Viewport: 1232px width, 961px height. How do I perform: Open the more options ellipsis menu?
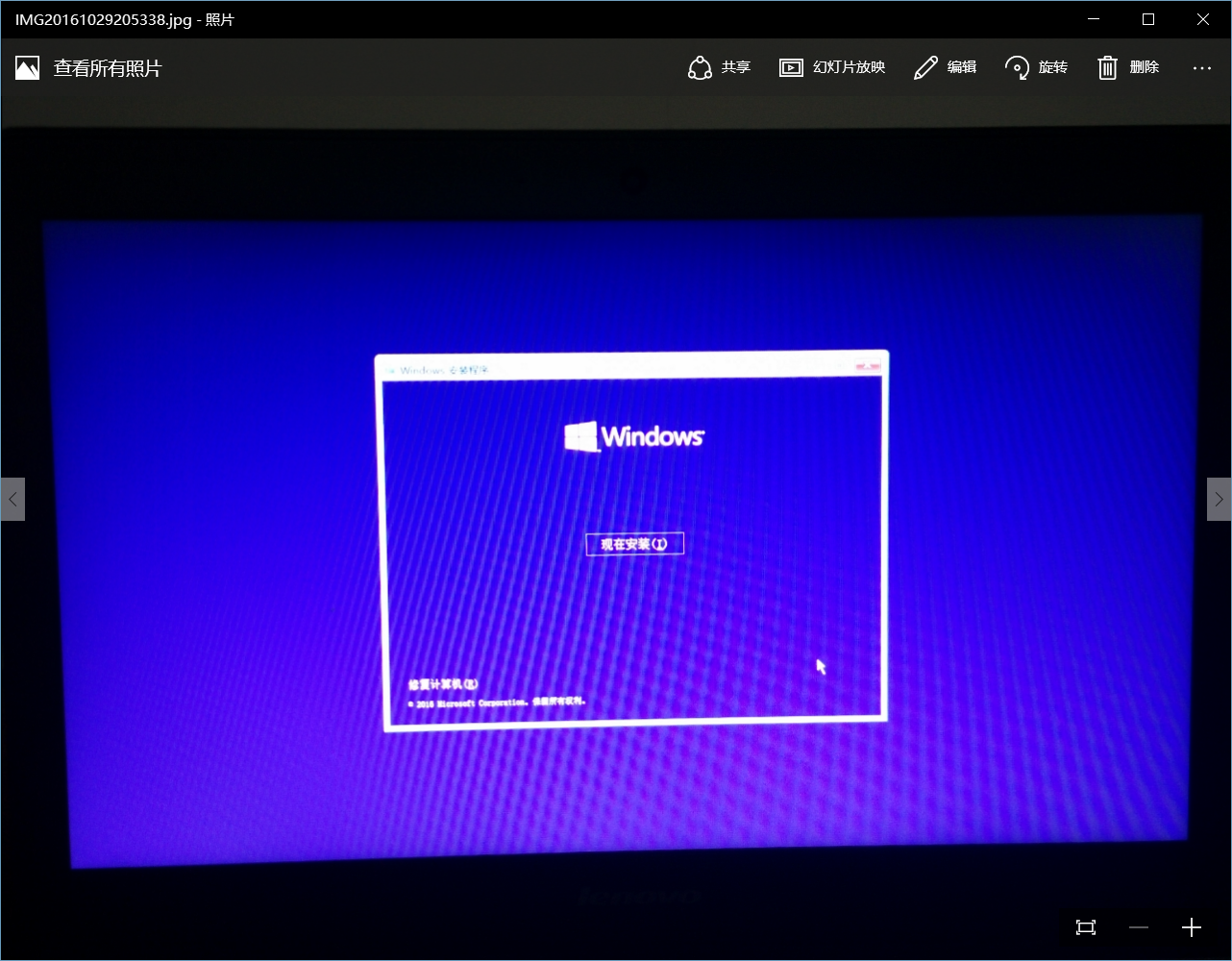tap(1202, 68)
